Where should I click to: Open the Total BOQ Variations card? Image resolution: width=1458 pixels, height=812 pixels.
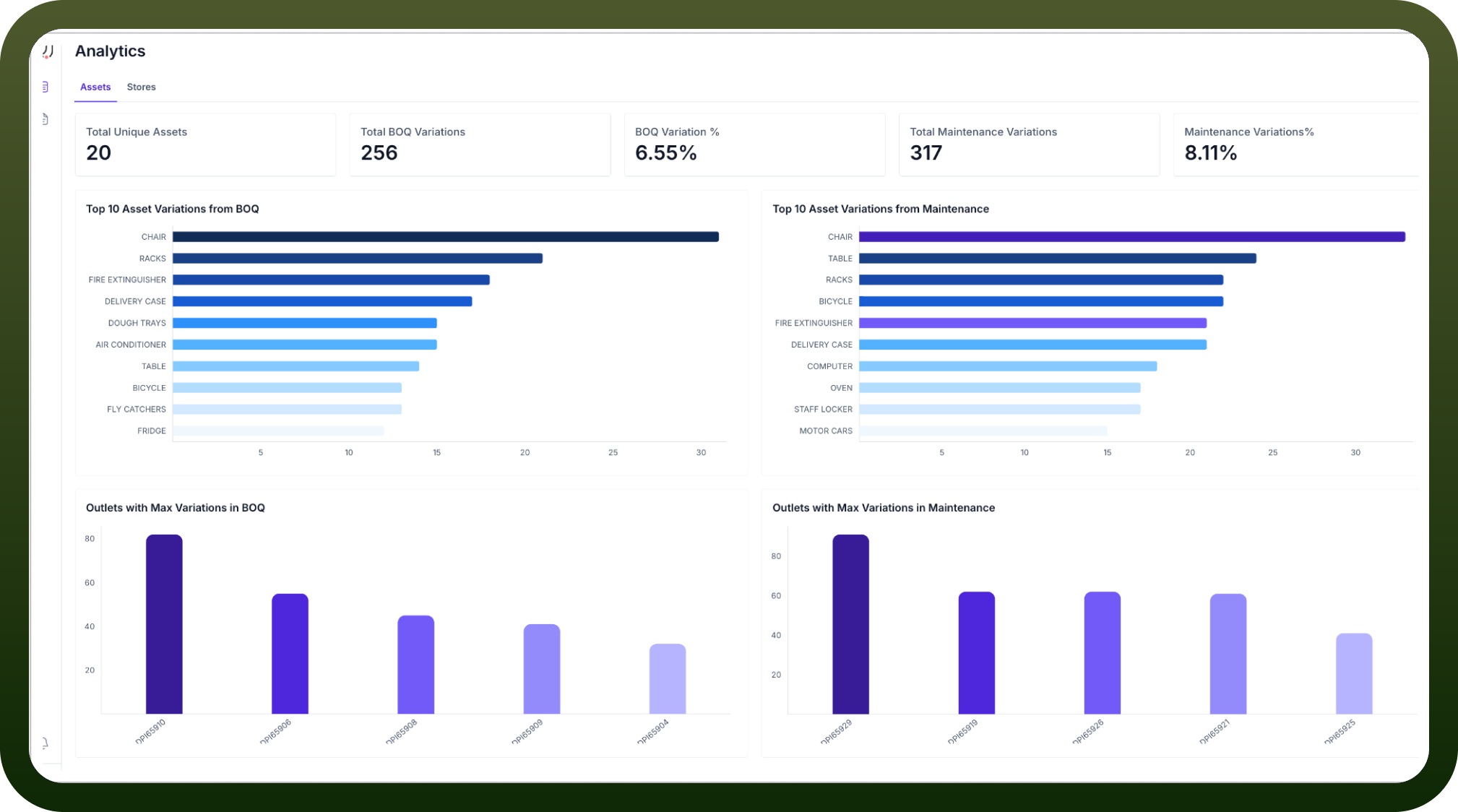pyautogui.click(x=480, y=144)
